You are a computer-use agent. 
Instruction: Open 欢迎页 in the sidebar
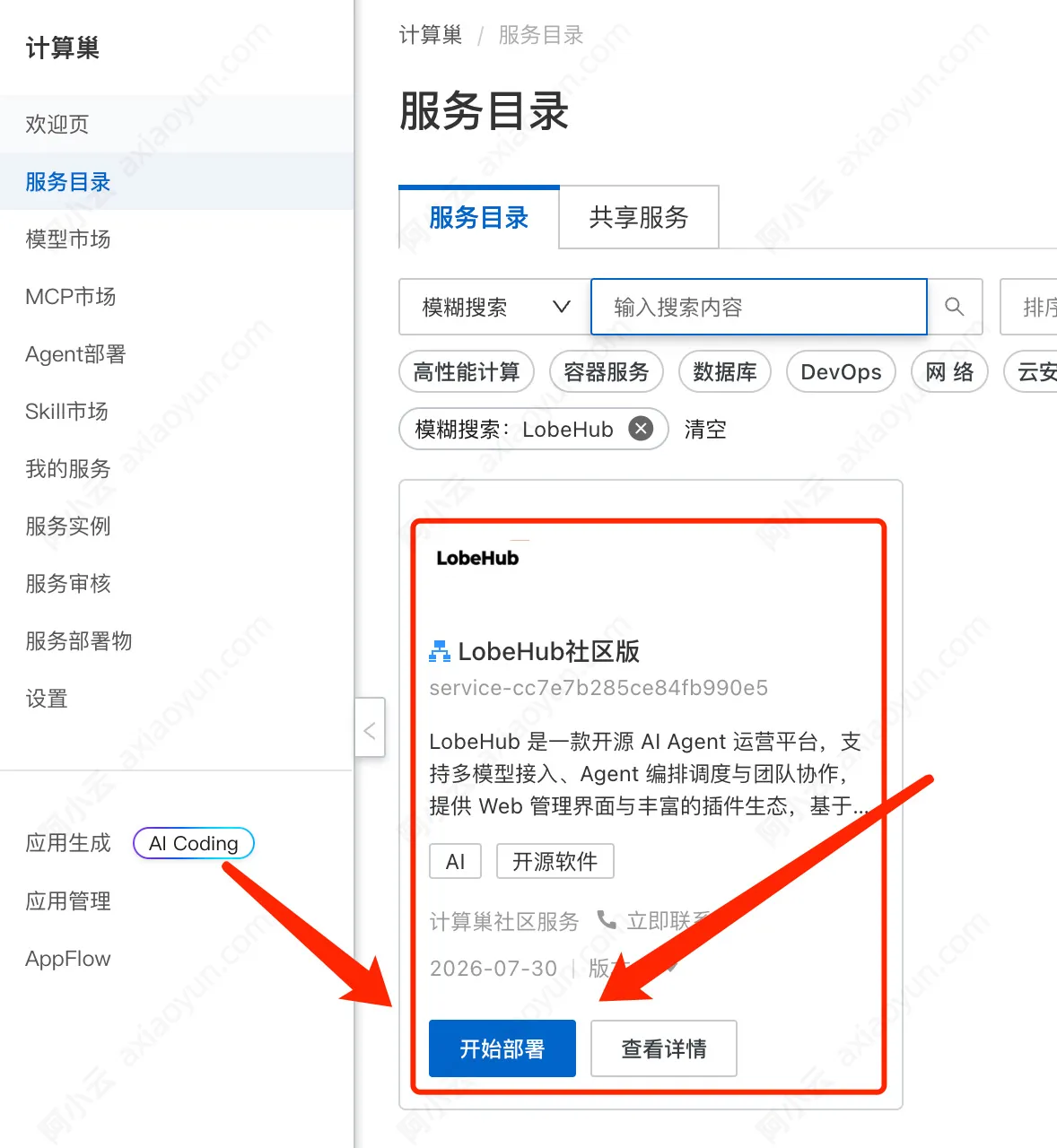click(x=177, y=124)
